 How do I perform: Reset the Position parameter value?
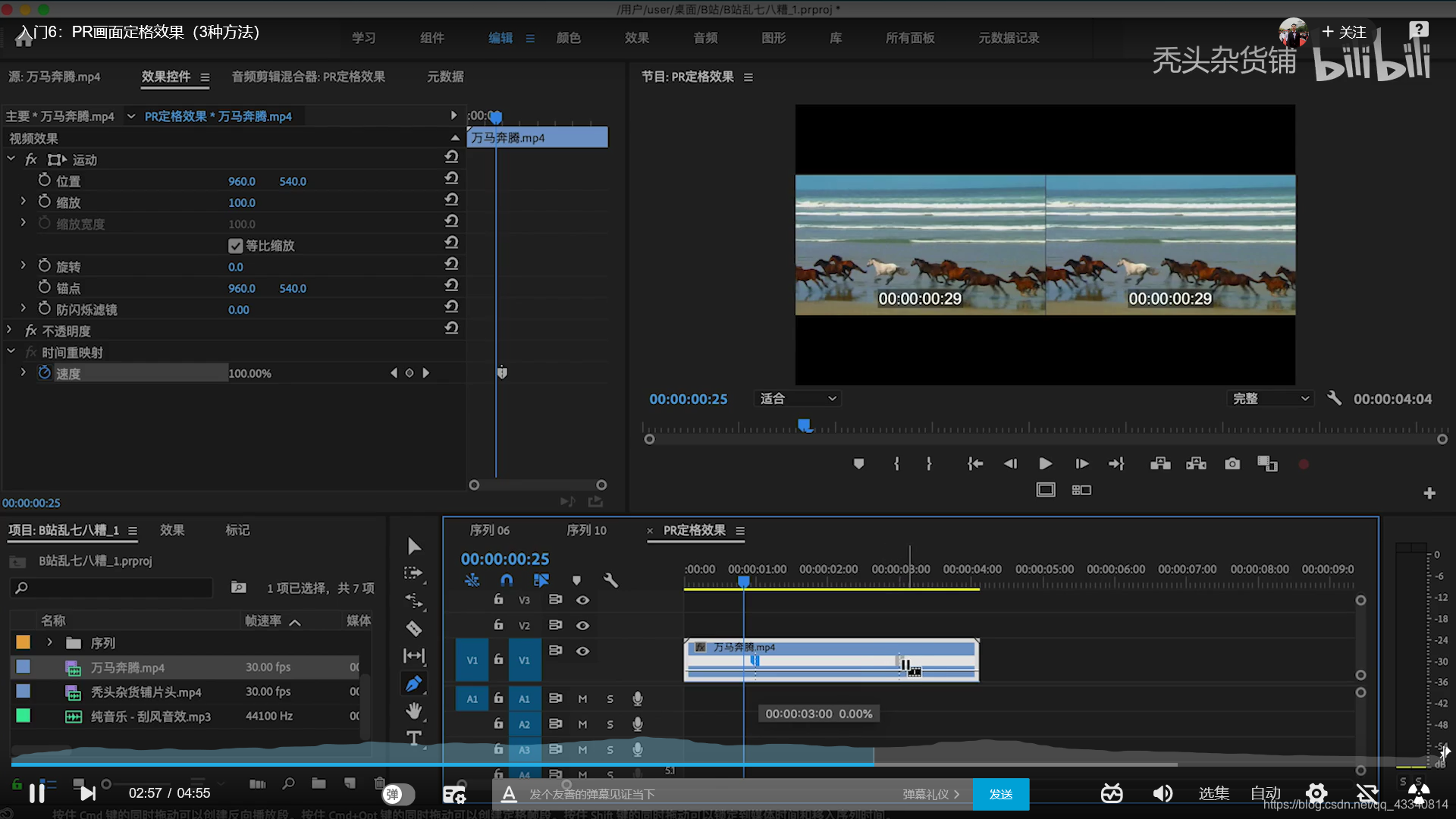pos(451,178)
